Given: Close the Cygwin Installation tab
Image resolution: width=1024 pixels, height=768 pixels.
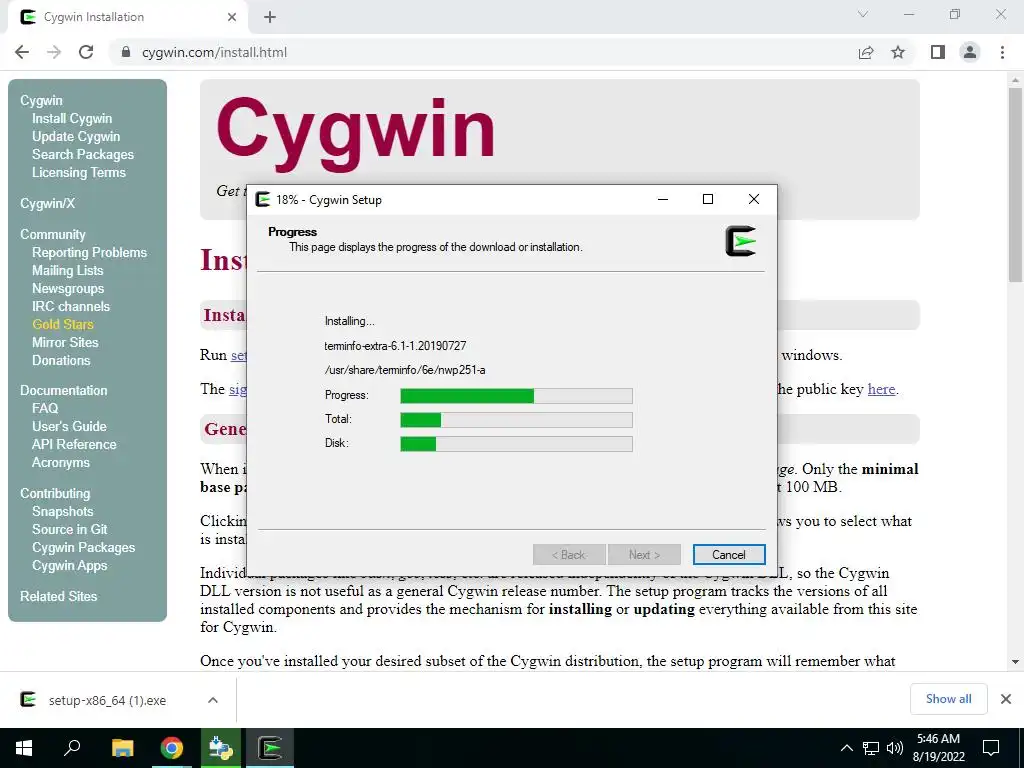Looking at the screenshot, I should tap(232, 17).
